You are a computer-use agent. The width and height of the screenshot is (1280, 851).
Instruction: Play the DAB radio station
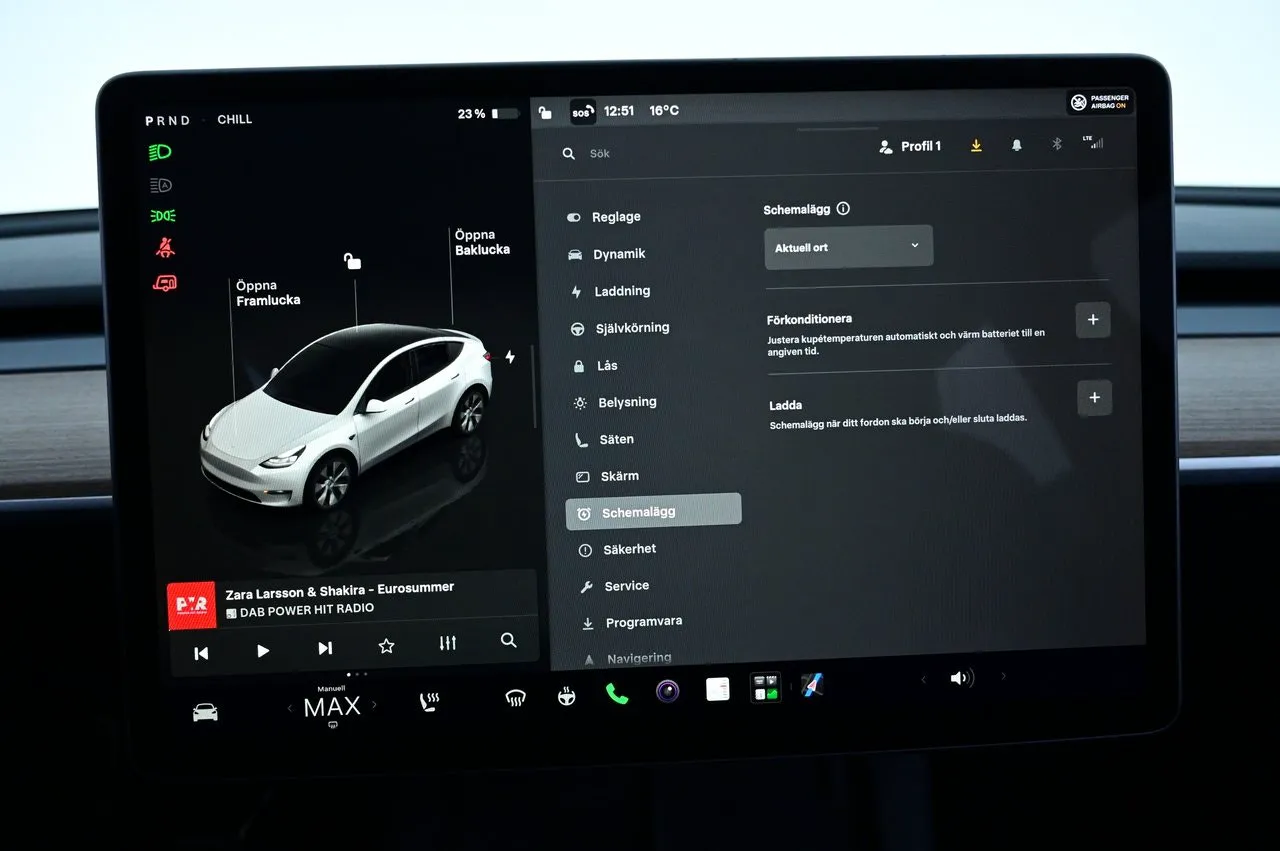point(263,650)
